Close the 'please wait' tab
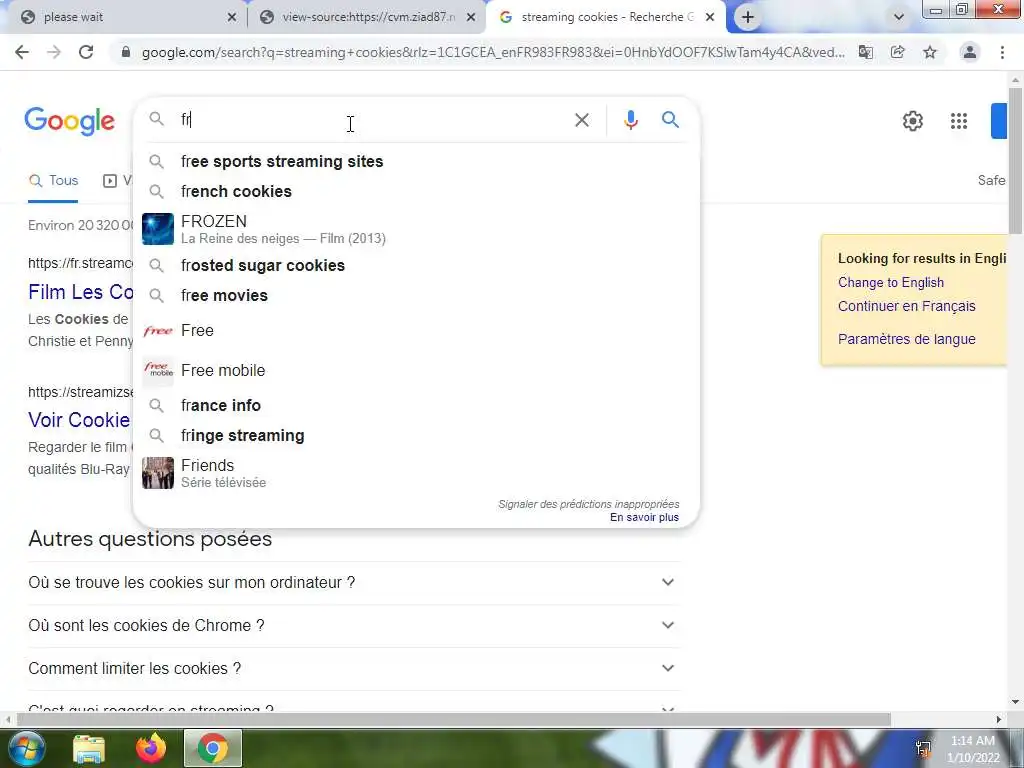The image size is (1024, 768). (231, 18)
